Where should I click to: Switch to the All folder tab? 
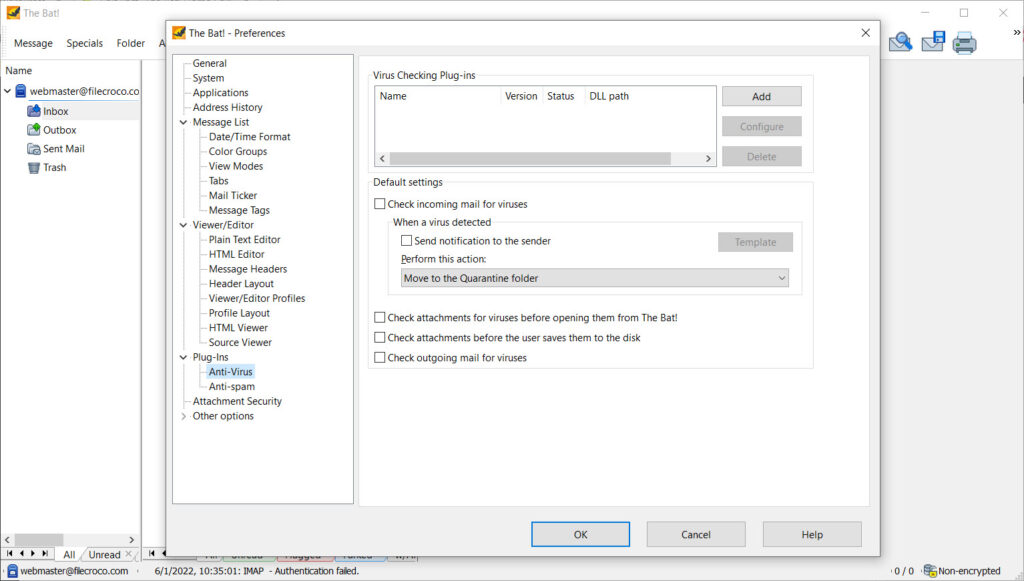coord(69,554)
